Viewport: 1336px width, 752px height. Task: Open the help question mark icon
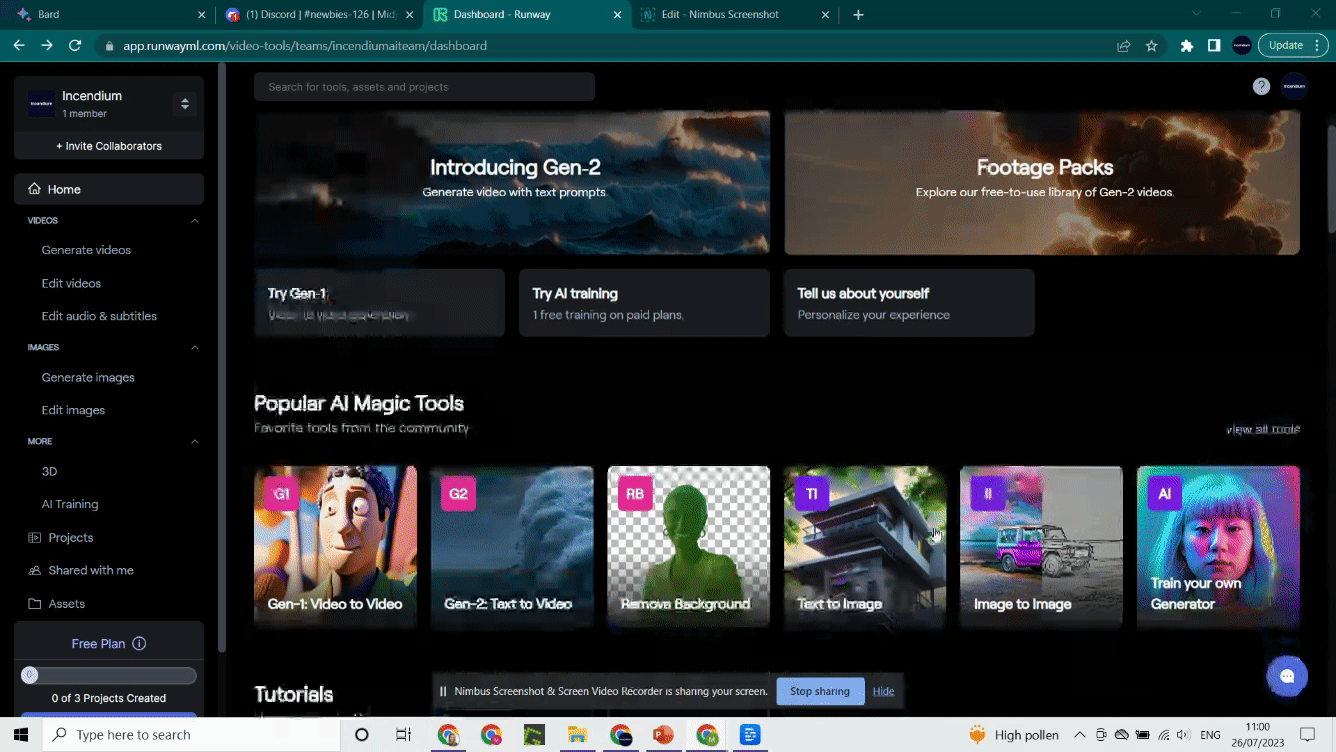coord(1262,87)
